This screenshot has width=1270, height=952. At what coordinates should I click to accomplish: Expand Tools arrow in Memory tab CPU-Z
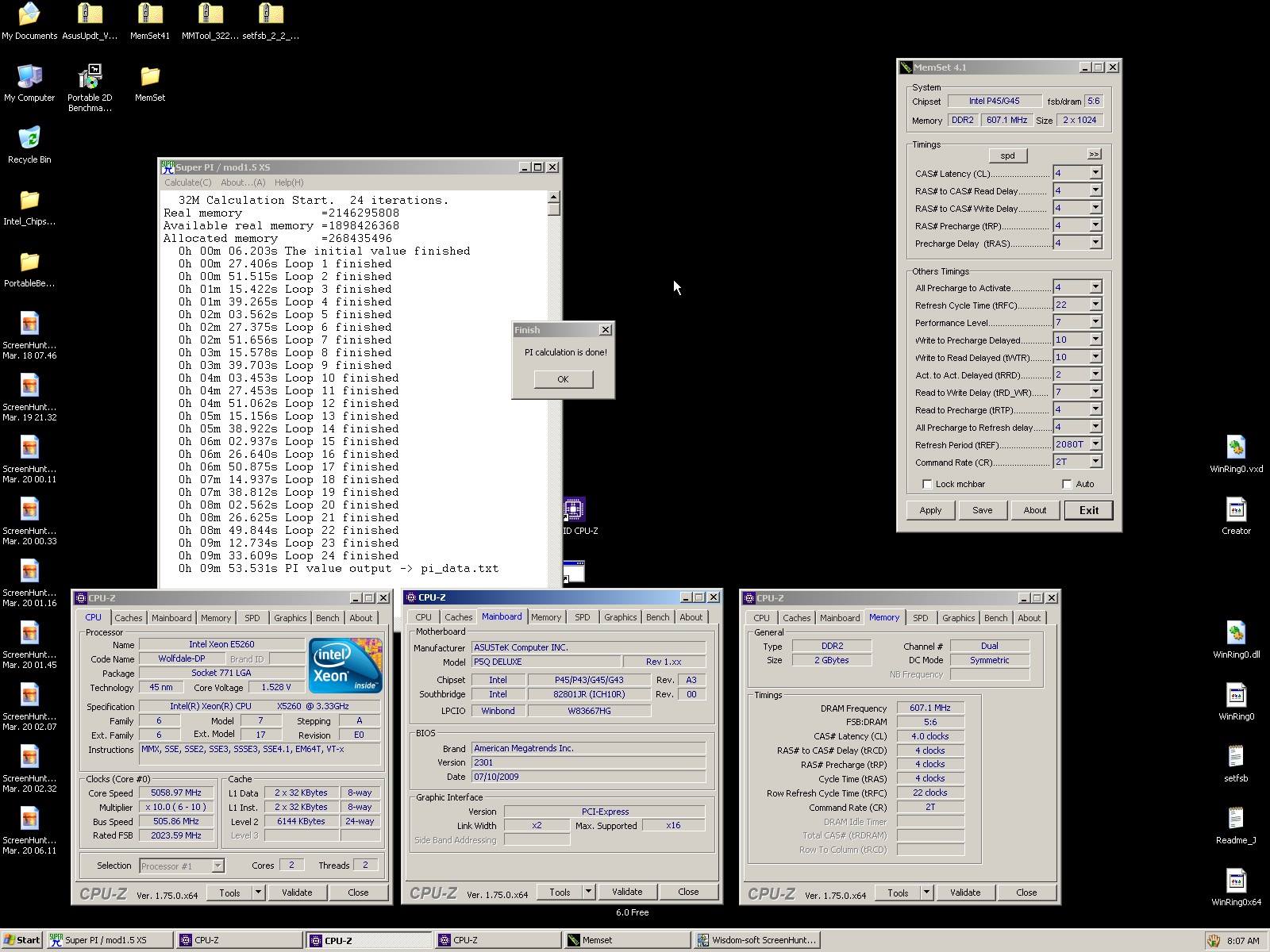(926, 892)
